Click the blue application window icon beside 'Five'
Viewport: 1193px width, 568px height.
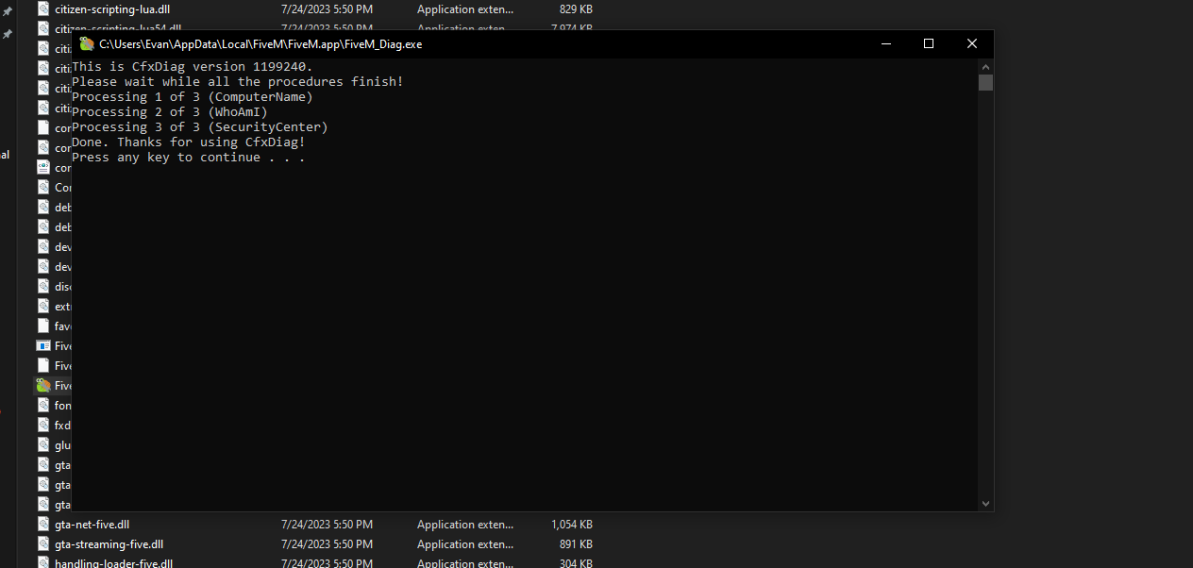(x=43, y=346)
